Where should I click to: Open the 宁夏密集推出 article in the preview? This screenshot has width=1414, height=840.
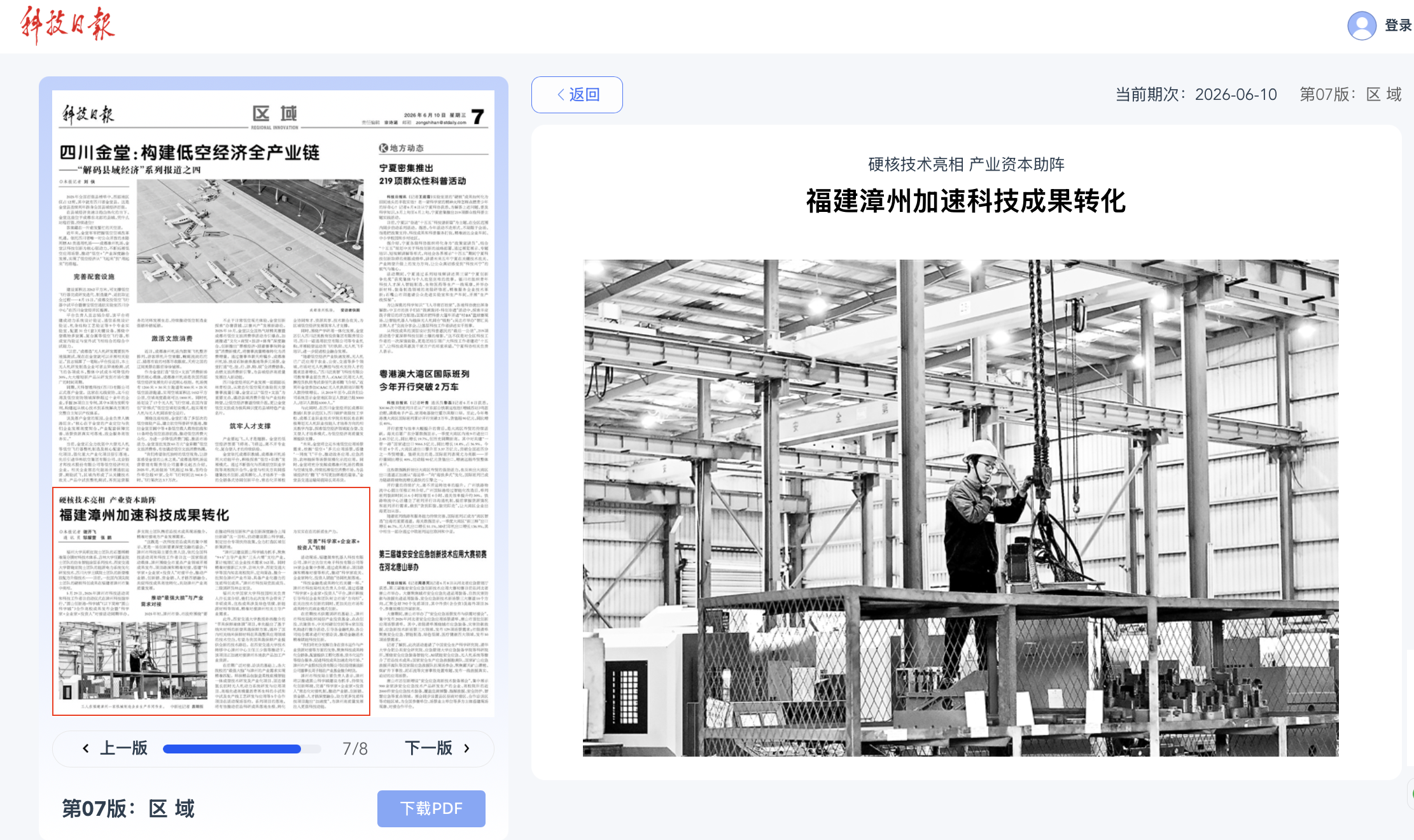(423, 174)
